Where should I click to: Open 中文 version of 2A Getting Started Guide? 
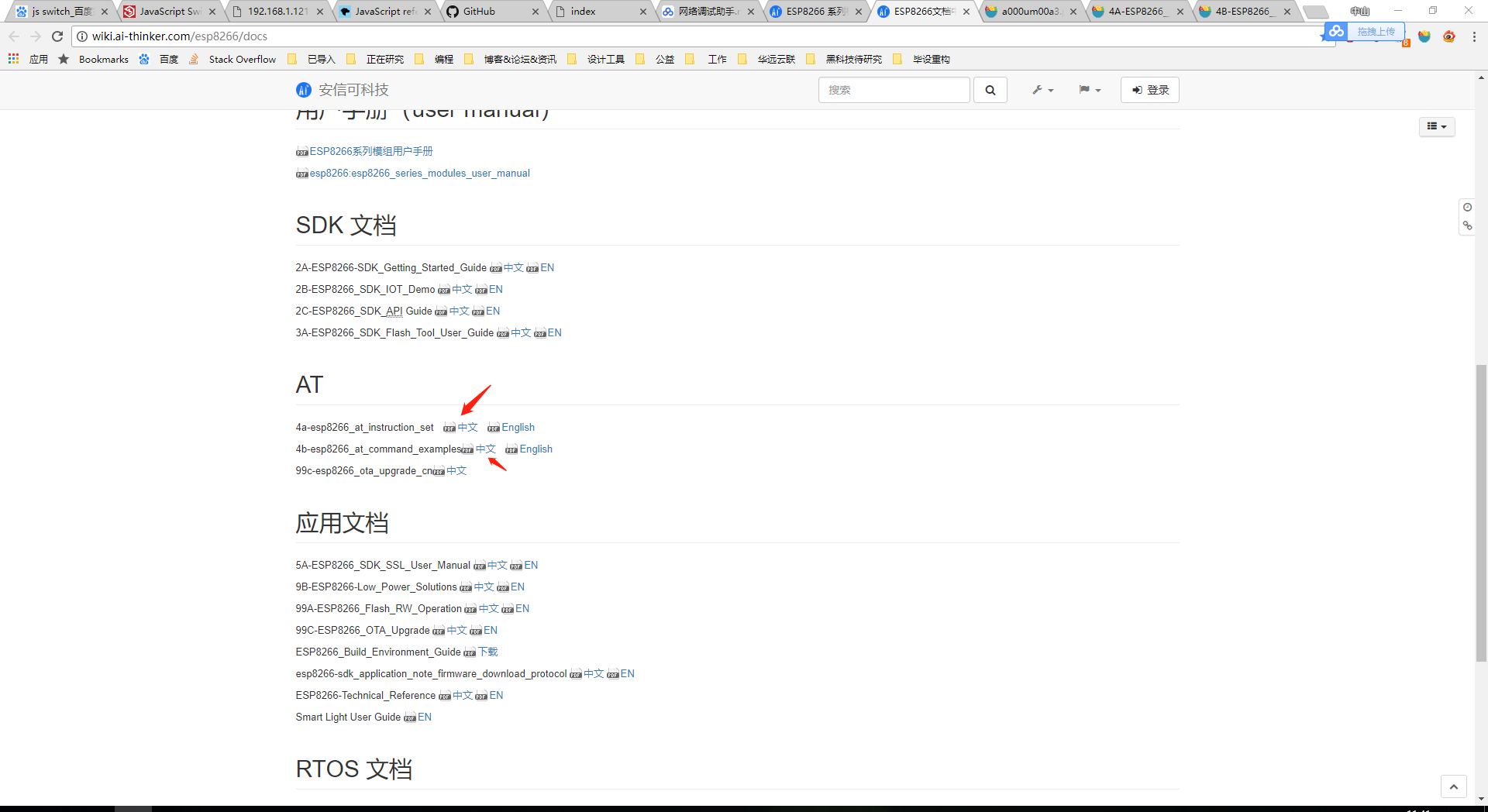[513, 267]
